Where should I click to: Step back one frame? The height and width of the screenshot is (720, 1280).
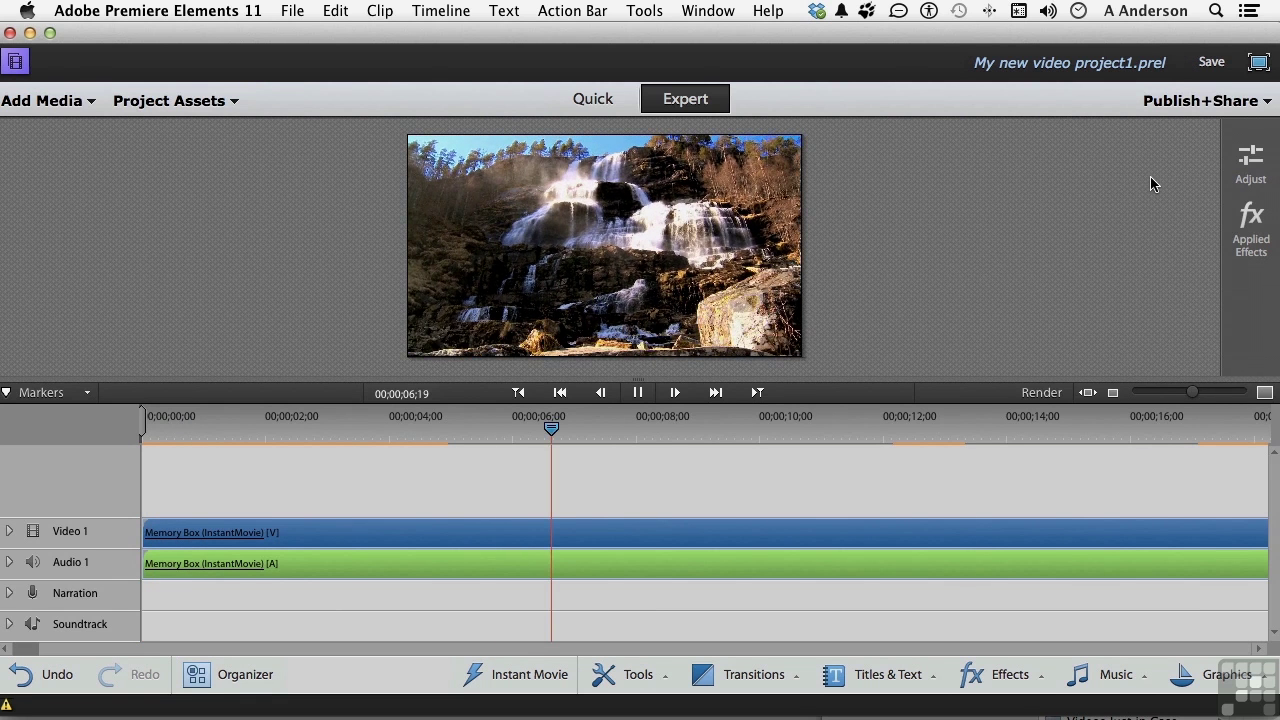pyautogui.click(x=600, y=393)
